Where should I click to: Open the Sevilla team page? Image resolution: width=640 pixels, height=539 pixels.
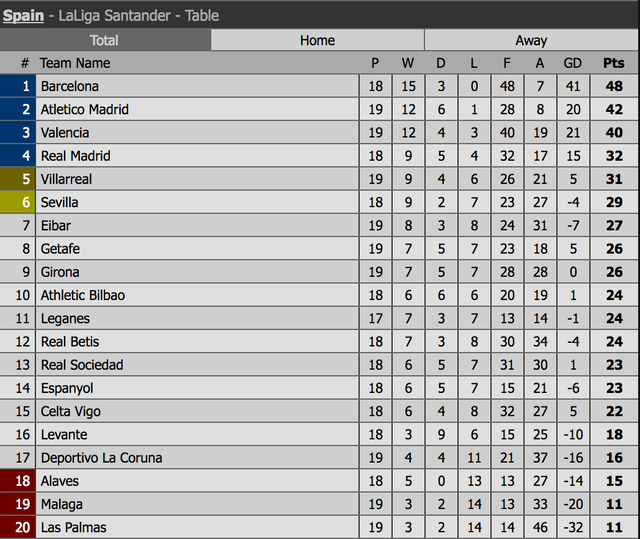[x=59, y=202]
